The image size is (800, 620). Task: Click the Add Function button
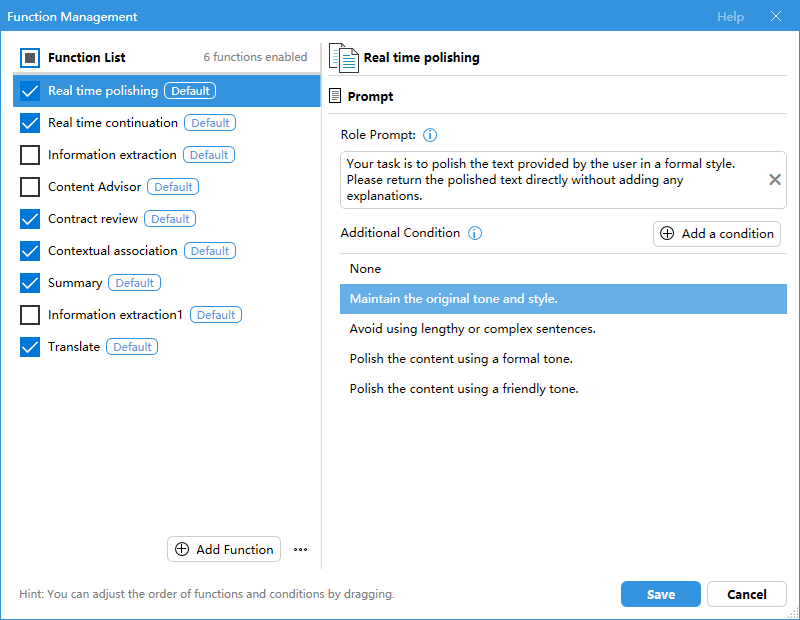224,549
